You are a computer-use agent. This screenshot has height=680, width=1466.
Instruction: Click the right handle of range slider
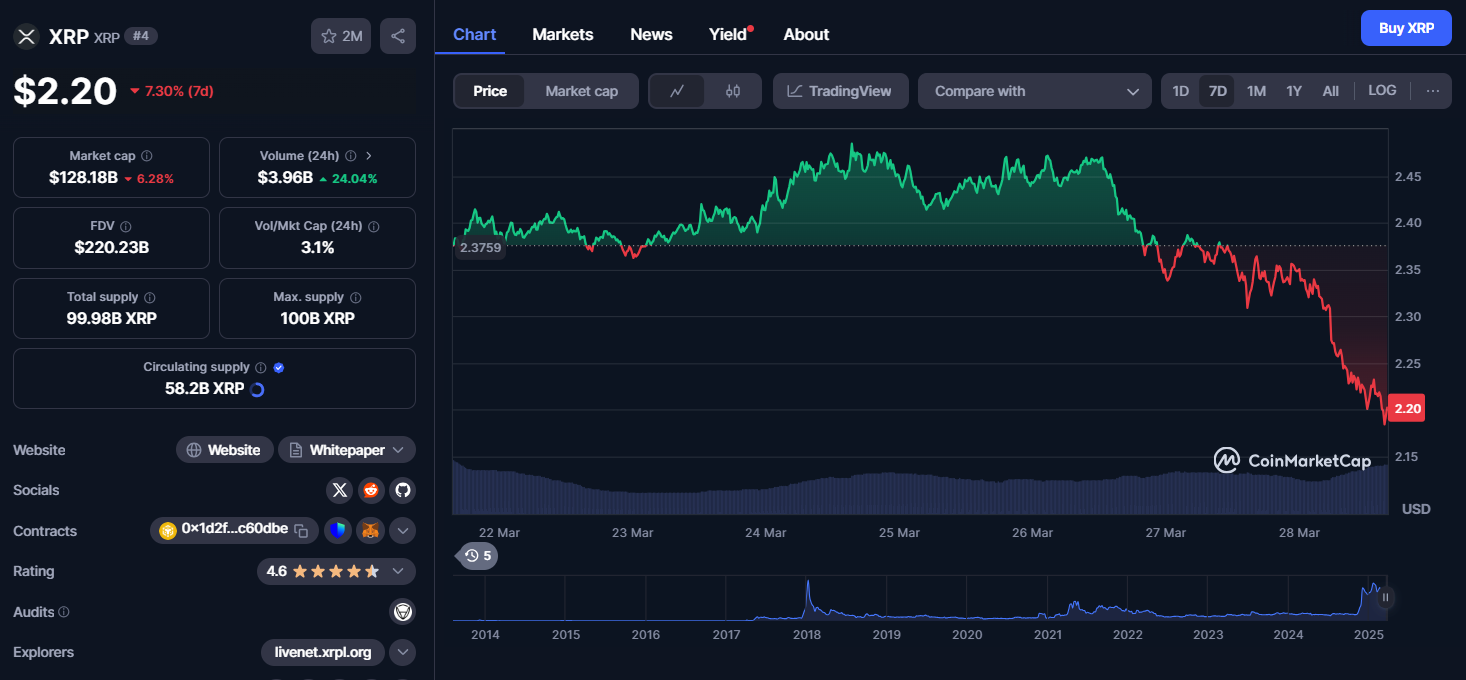1386,598
